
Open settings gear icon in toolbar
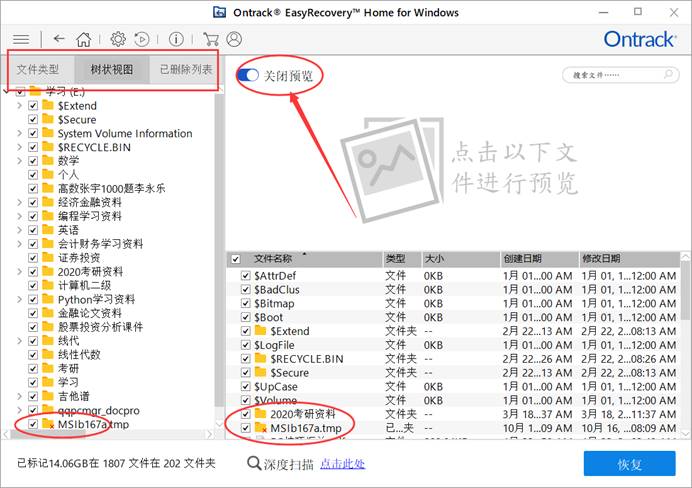click(x=118, y=39)
